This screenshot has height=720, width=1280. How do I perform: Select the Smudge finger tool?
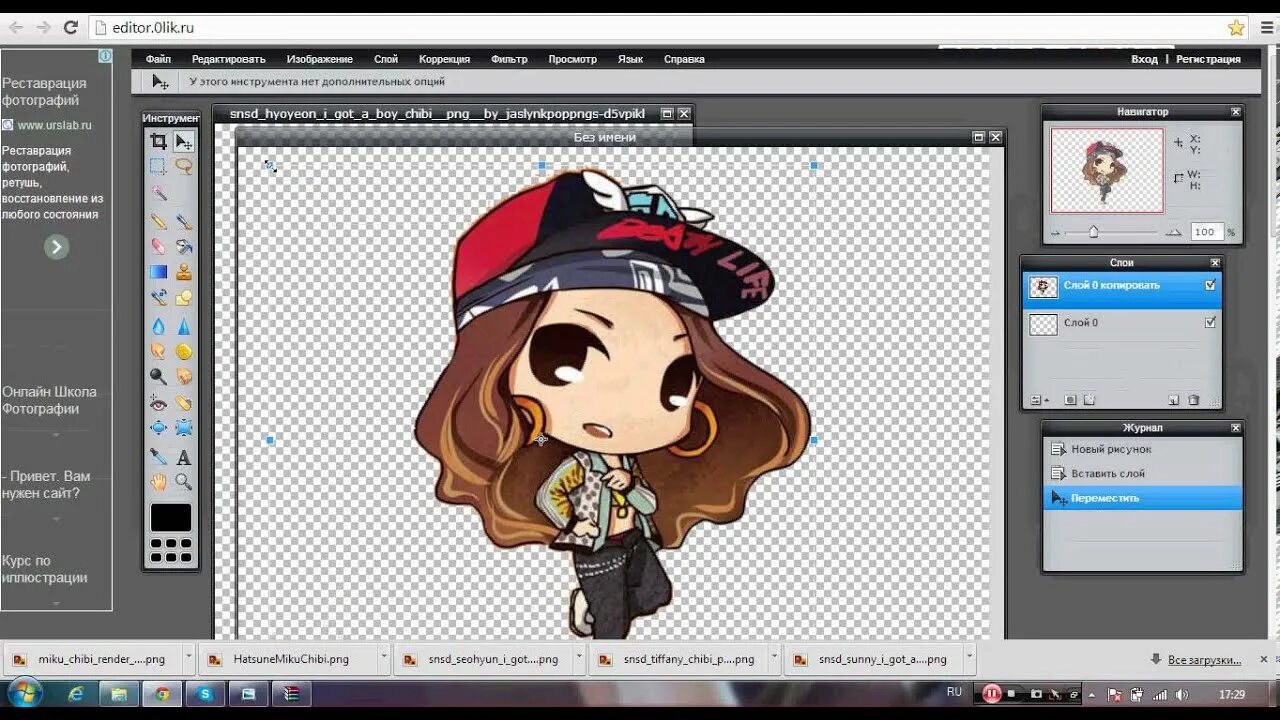158,351
